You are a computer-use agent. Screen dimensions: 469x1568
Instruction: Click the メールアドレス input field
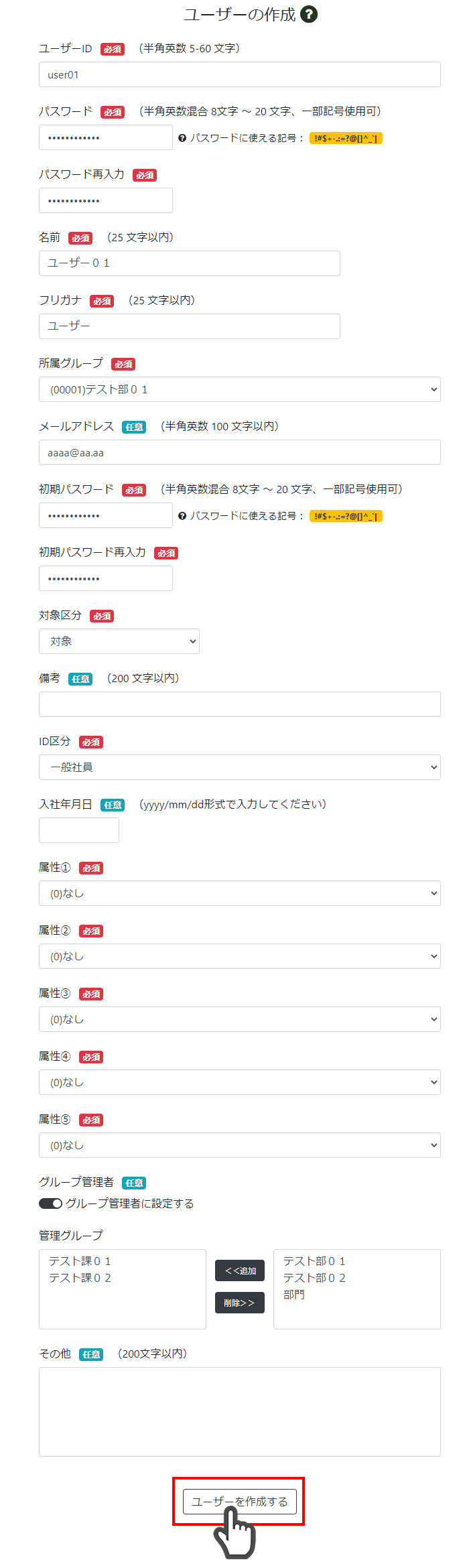240,452
